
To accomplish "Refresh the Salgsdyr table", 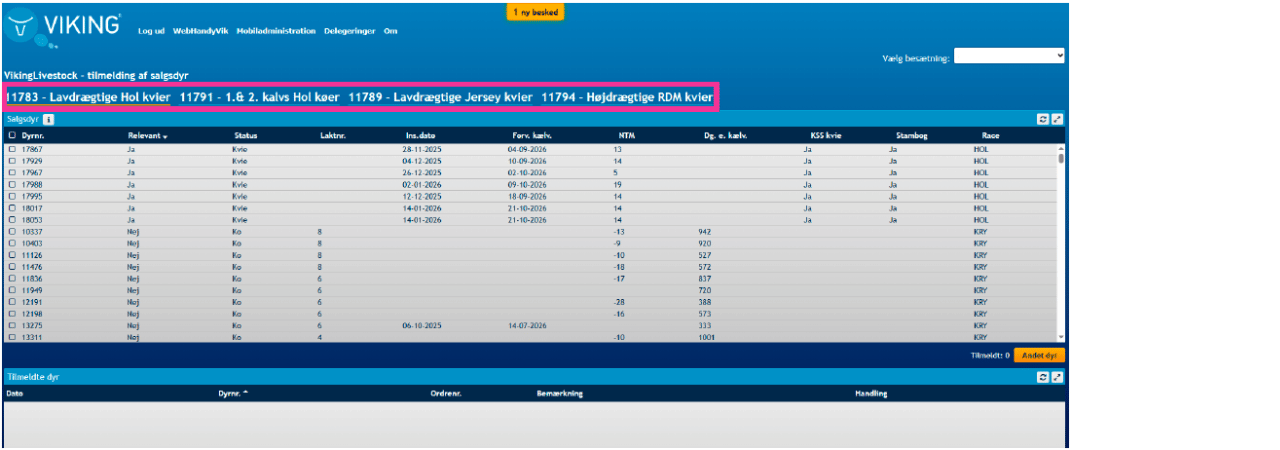I will point(1042,118).
